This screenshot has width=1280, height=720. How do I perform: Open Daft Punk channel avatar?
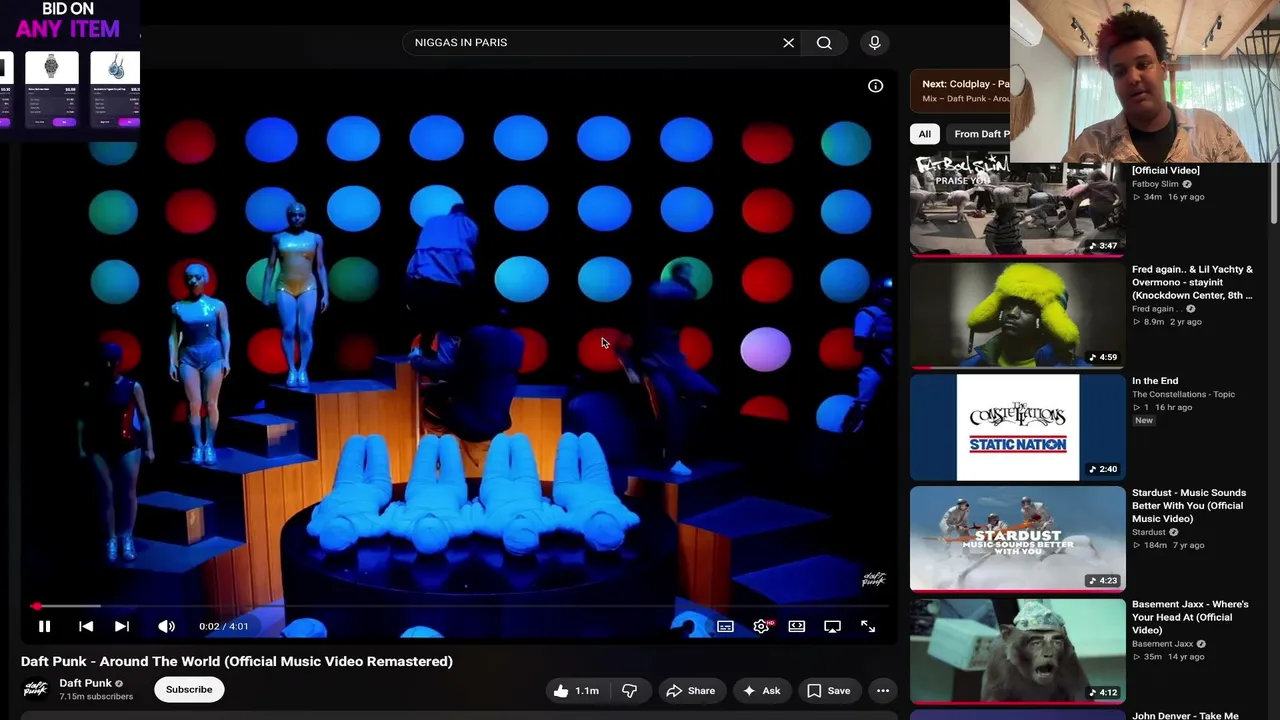(36, 689)
